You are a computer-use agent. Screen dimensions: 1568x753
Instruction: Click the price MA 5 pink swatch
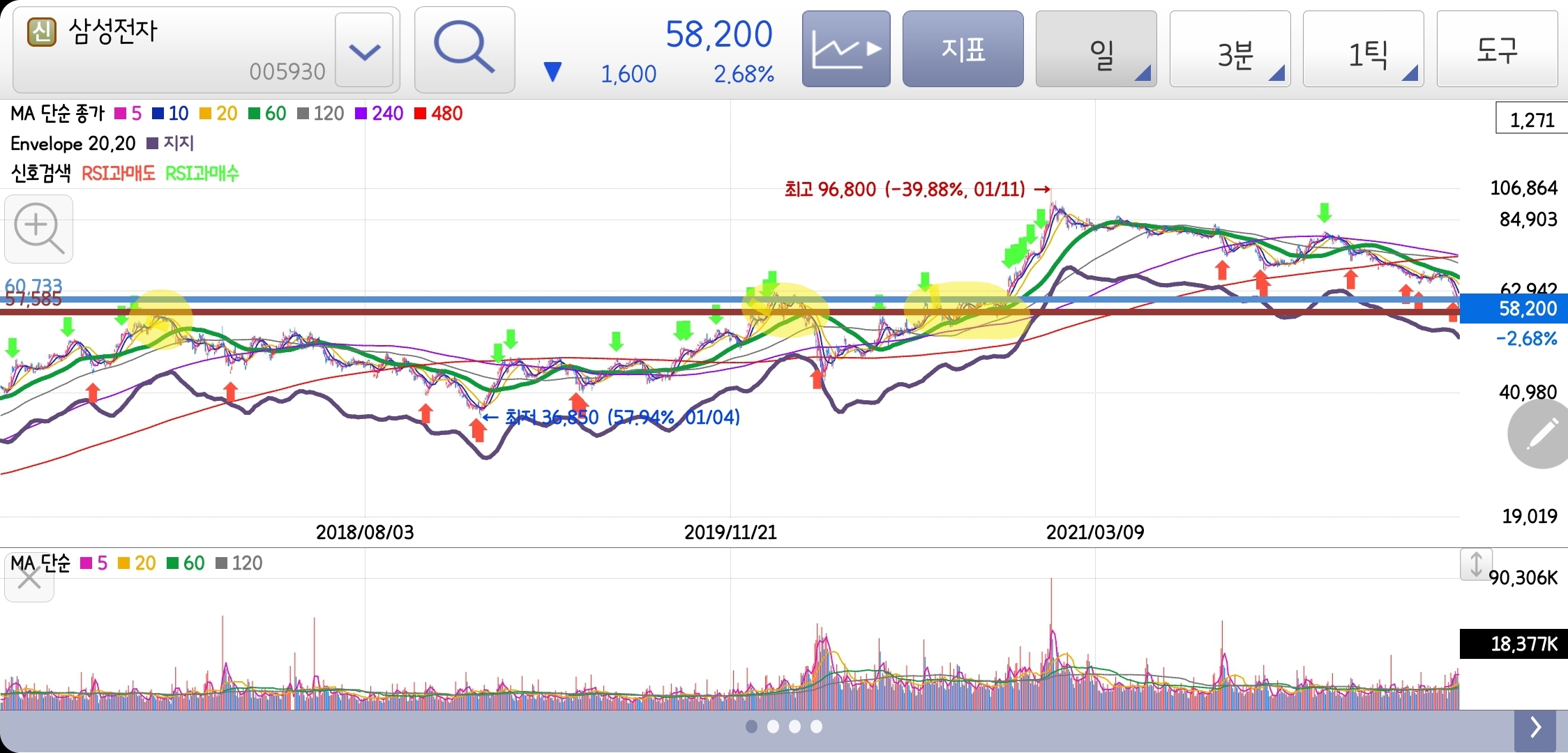[120, 114]
